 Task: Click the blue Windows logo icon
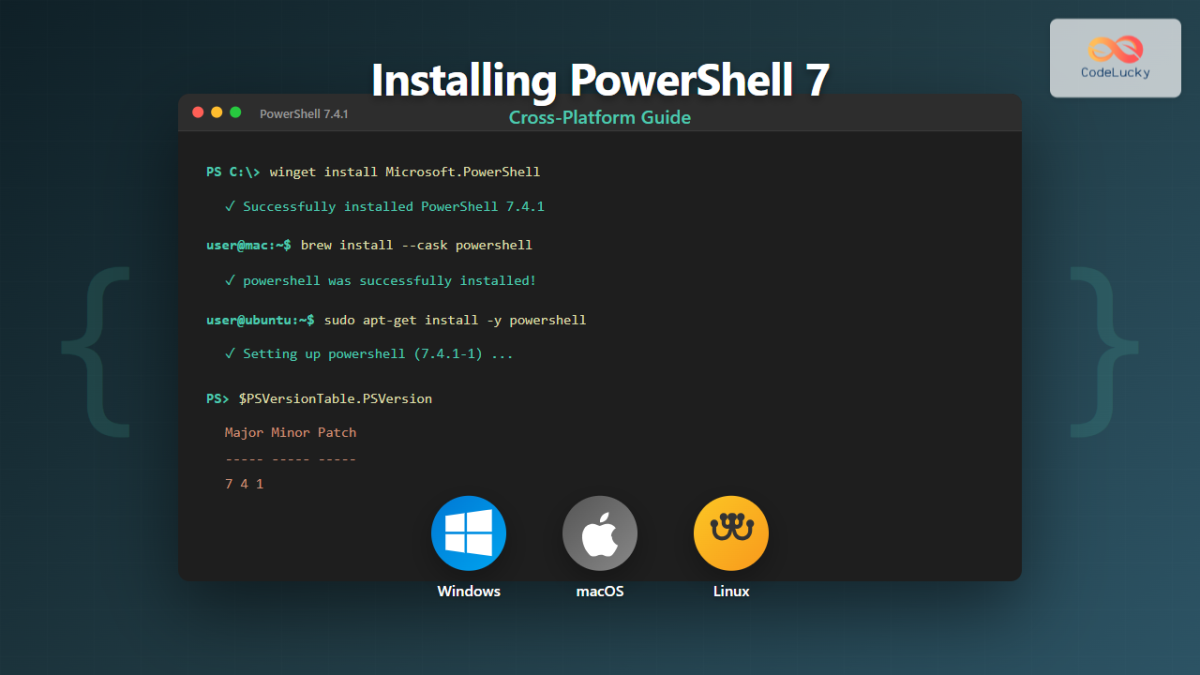click(x=468, y=533)
